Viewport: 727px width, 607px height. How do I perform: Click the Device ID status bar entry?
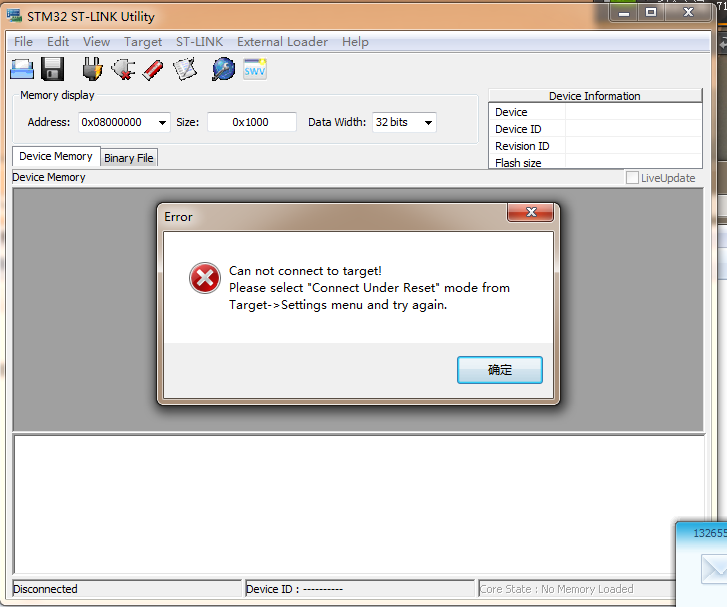(360, 589)
